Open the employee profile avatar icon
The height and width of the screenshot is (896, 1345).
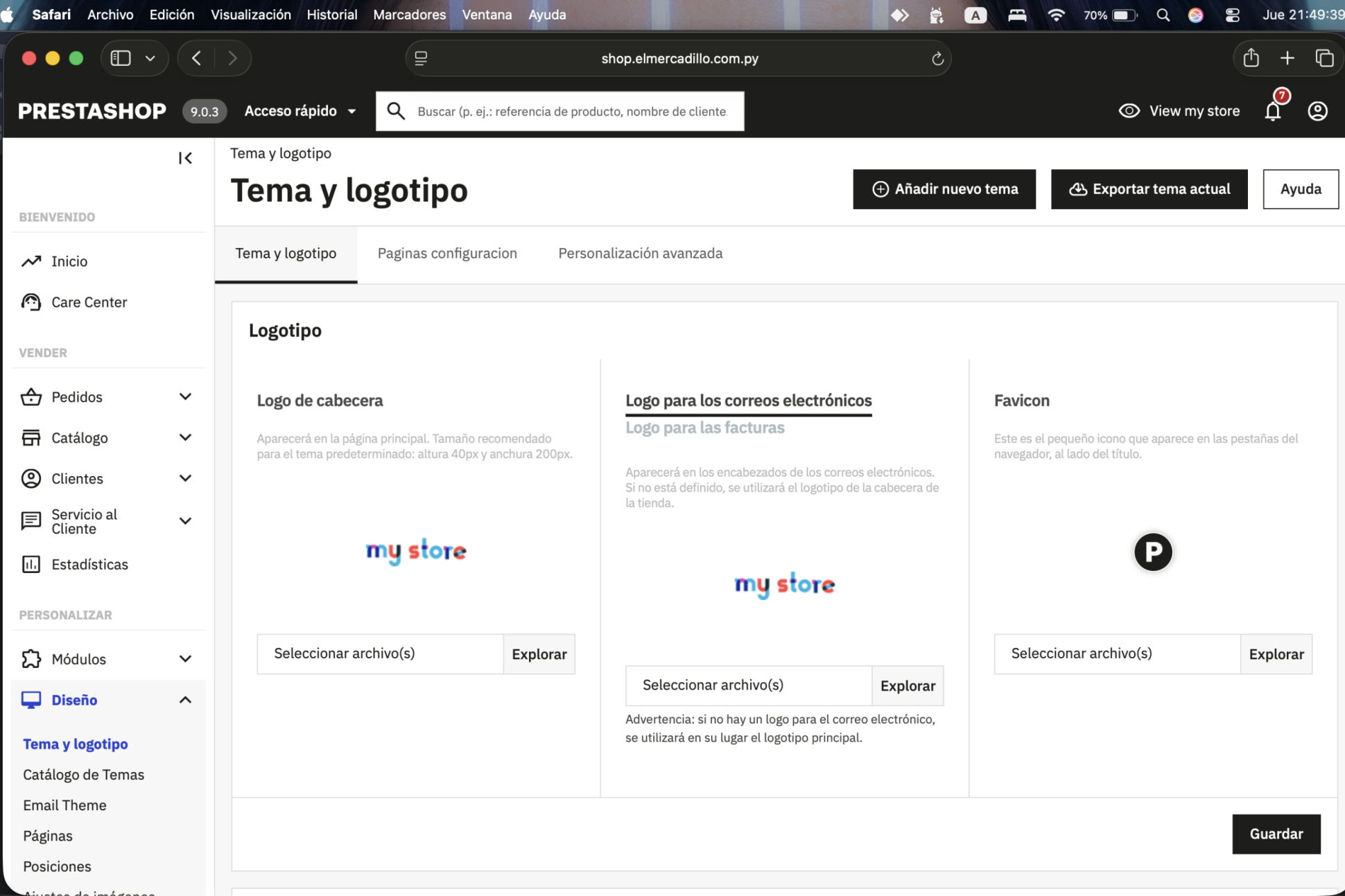pyautogui.click(x=1317, y=111)
